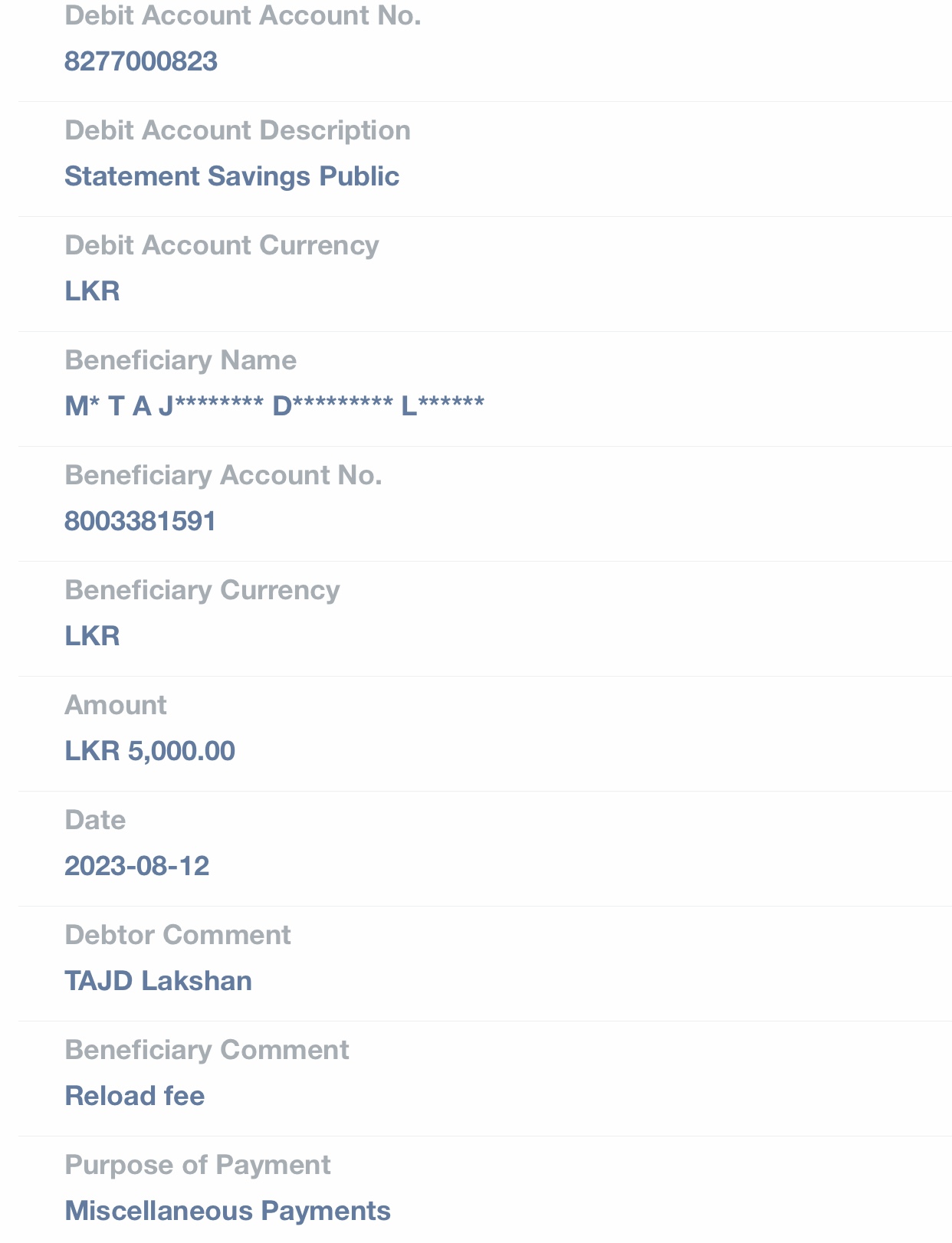Screen dimensions: 952x1243
Task: Tap the Beneficiary Name label
Action: point(180,360)
